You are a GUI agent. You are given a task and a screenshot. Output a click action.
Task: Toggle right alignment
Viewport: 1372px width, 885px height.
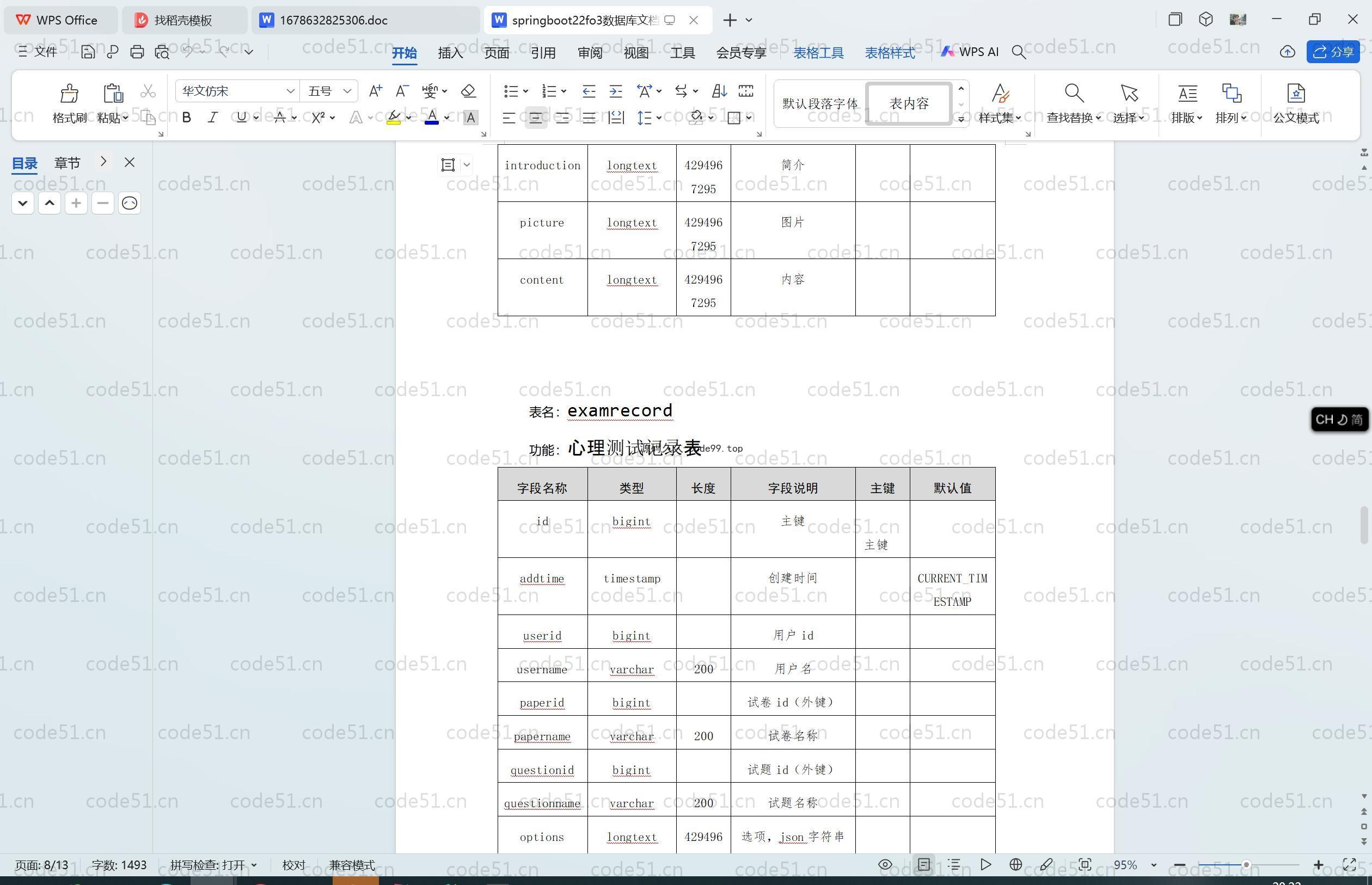click(562, 118)
